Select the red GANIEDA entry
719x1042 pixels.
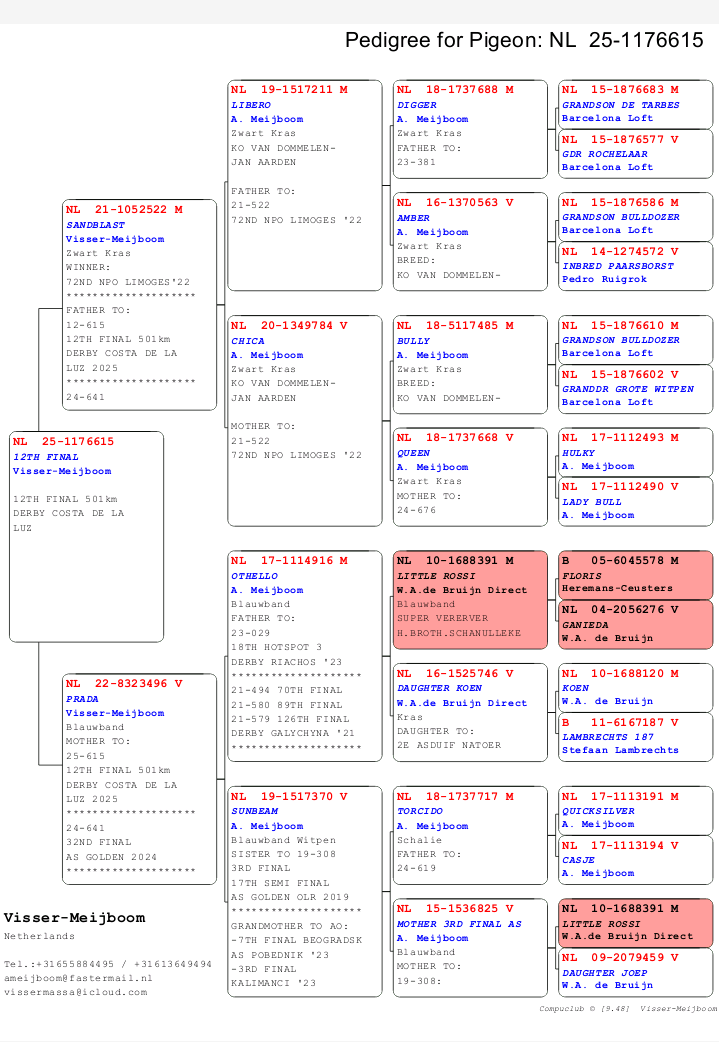pyautogui.click(x=635, y=623)
